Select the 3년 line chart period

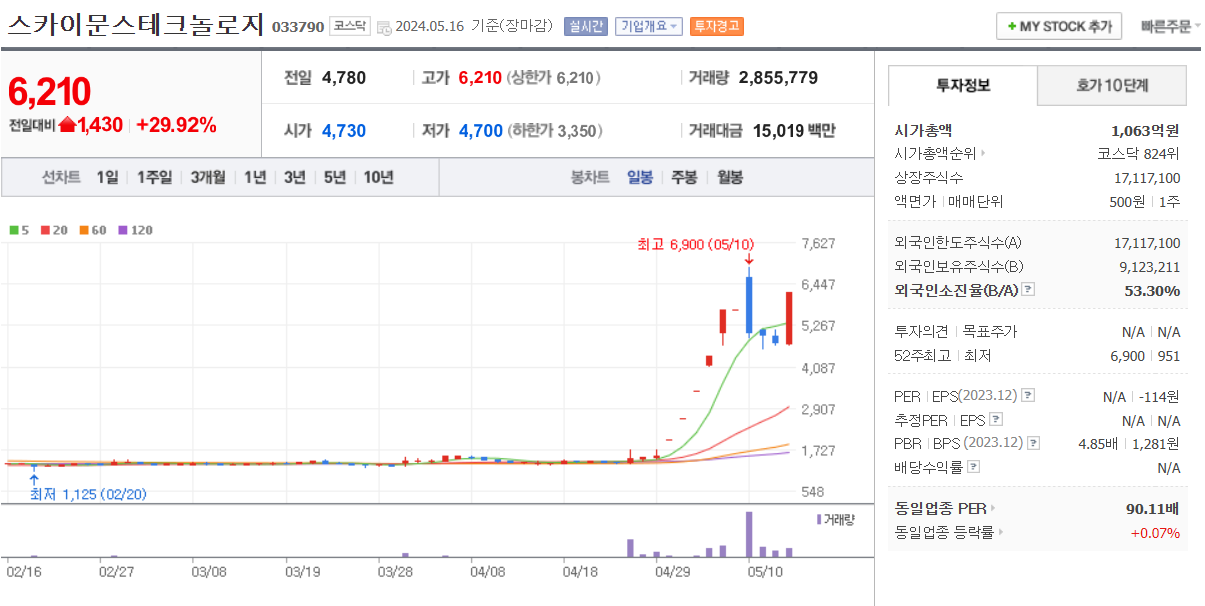click(x=295, y=177)
